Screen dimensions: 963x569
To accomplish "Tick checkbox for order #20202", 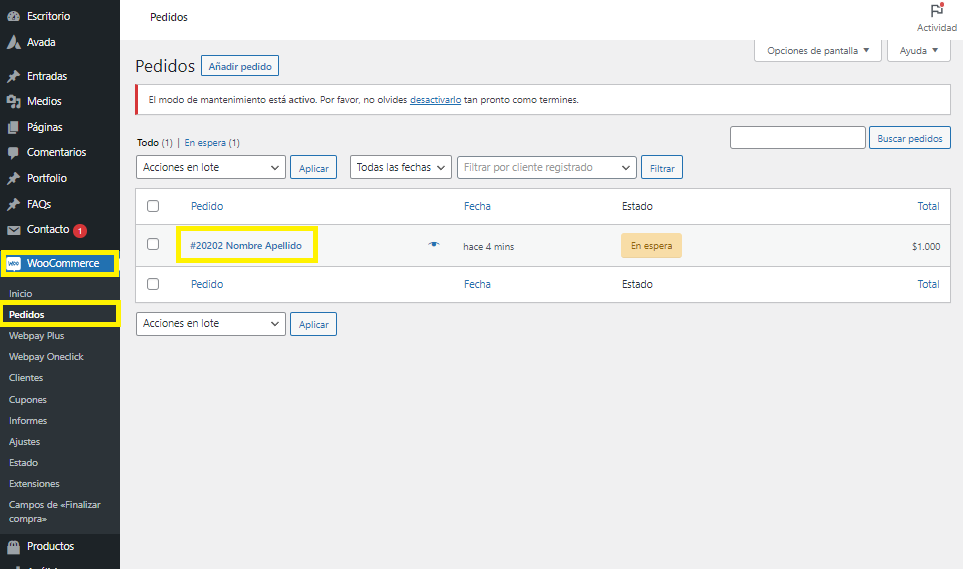I will [153, 245].
